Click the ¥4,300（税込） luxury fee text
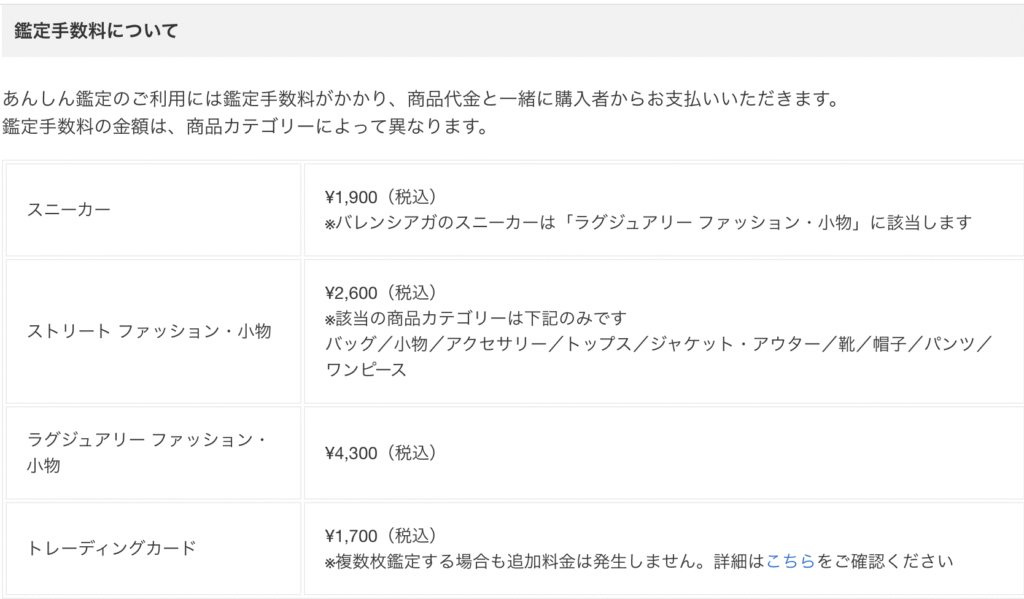Screen dimensions: 1024x599 (x=381, y=453)
